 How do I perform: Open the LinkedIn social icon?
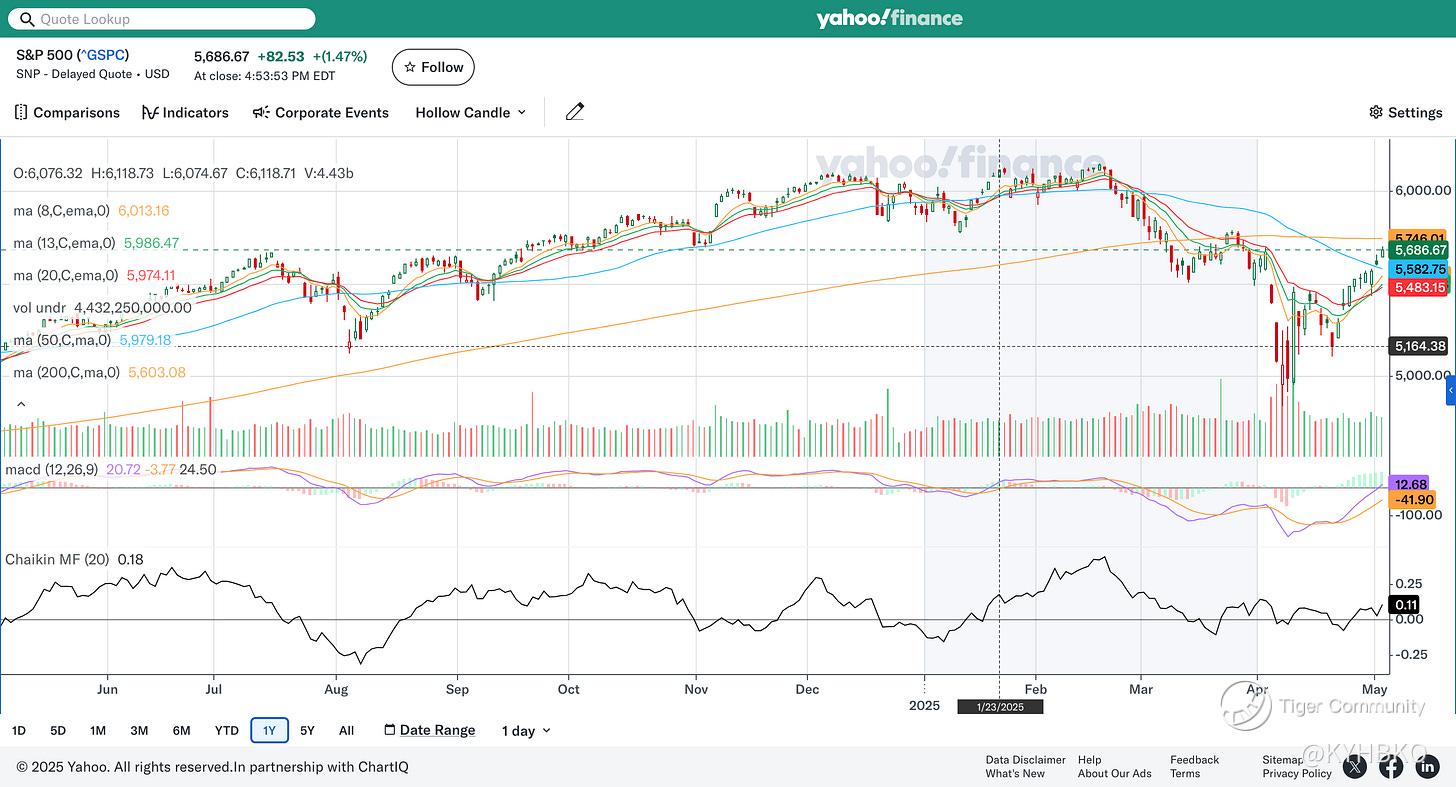pyautogui.click(x=1427, y=767)
